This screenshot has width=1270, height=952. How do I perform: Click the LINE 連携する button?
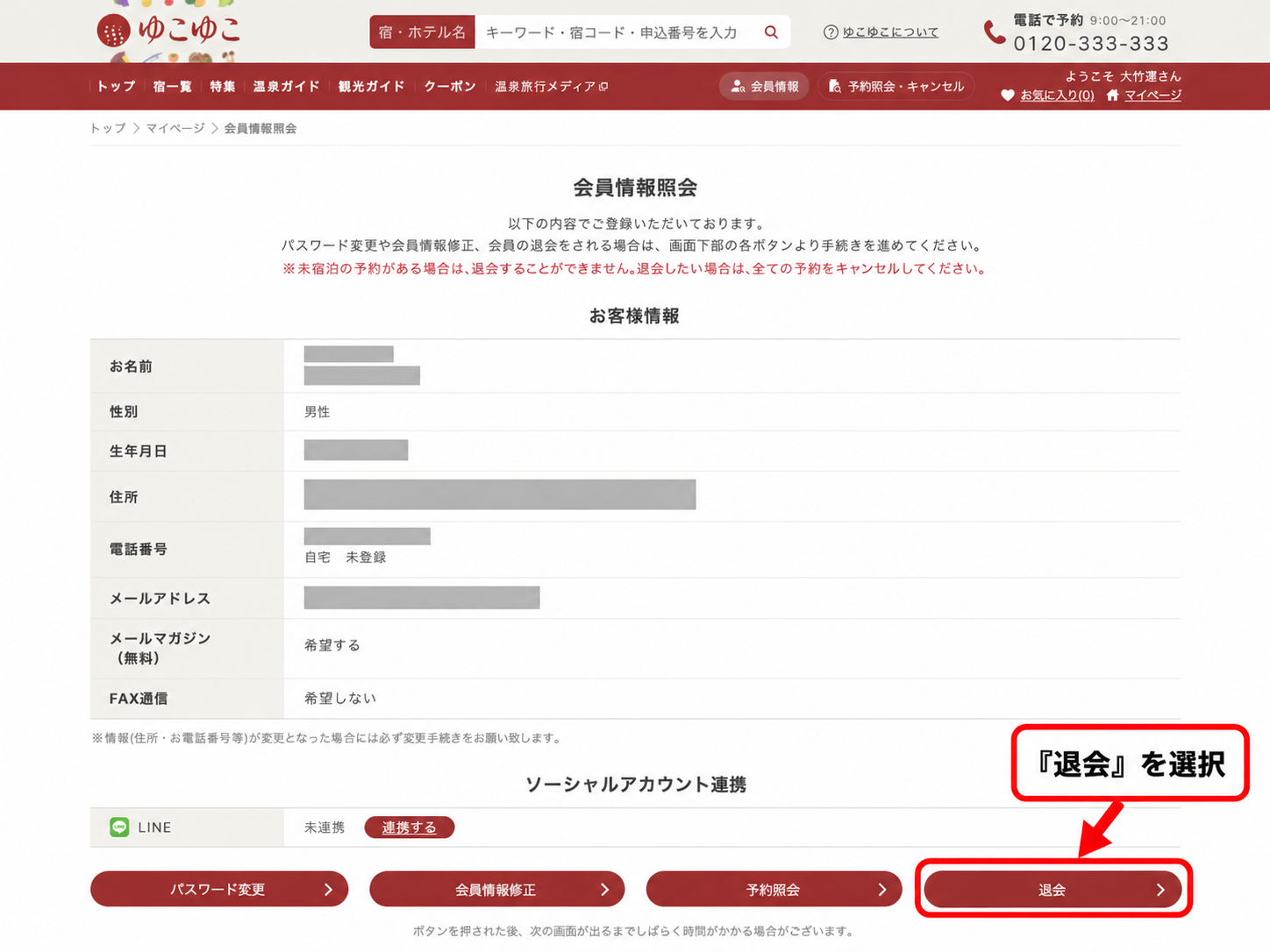click(x=410, y=828)
